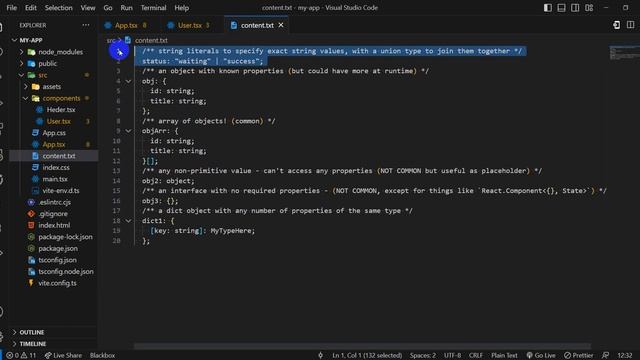Image resolution: width=640 pixels, height=360 pixels.
Task: Open App.css file
Action: 54,133
